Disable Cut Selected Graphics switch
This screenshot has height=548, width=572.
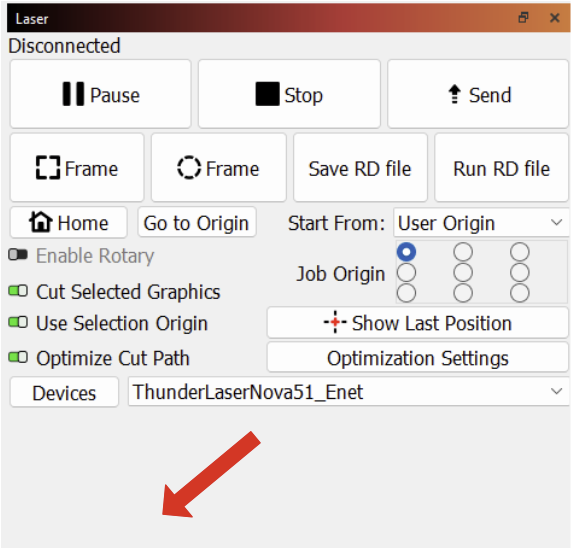click(x=18, y=291)
